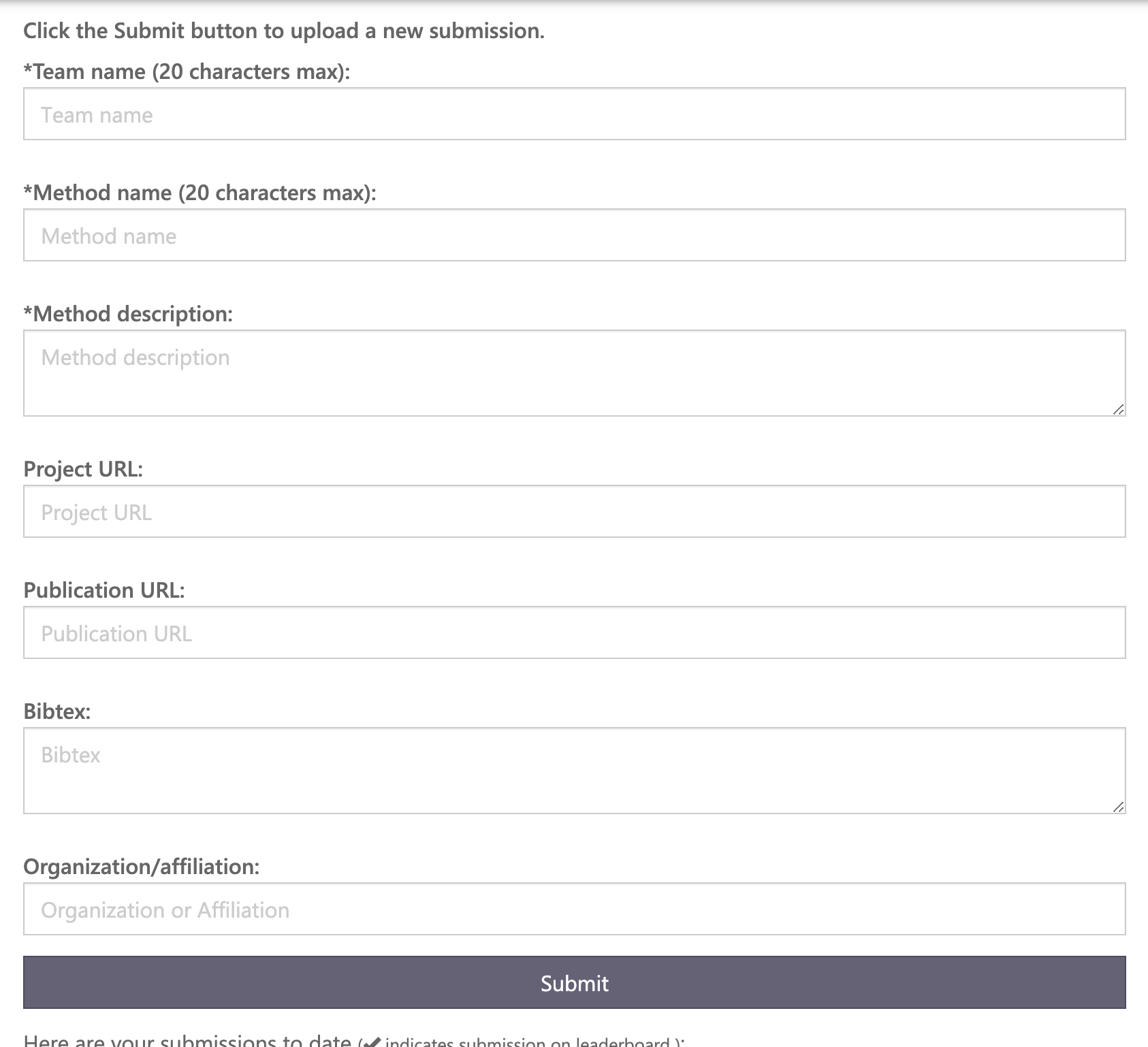Click the submission instructions heading text

pos(285,30)
